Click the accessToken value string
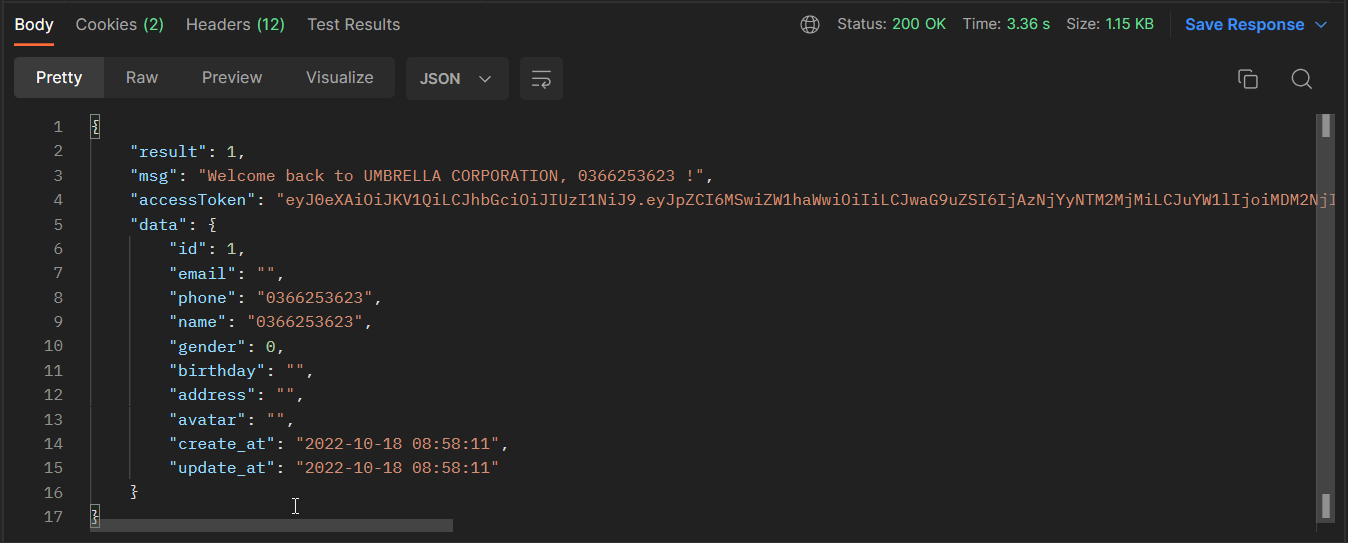Image resolution: width=1348 pixels, height=543 pixels. 806,200
